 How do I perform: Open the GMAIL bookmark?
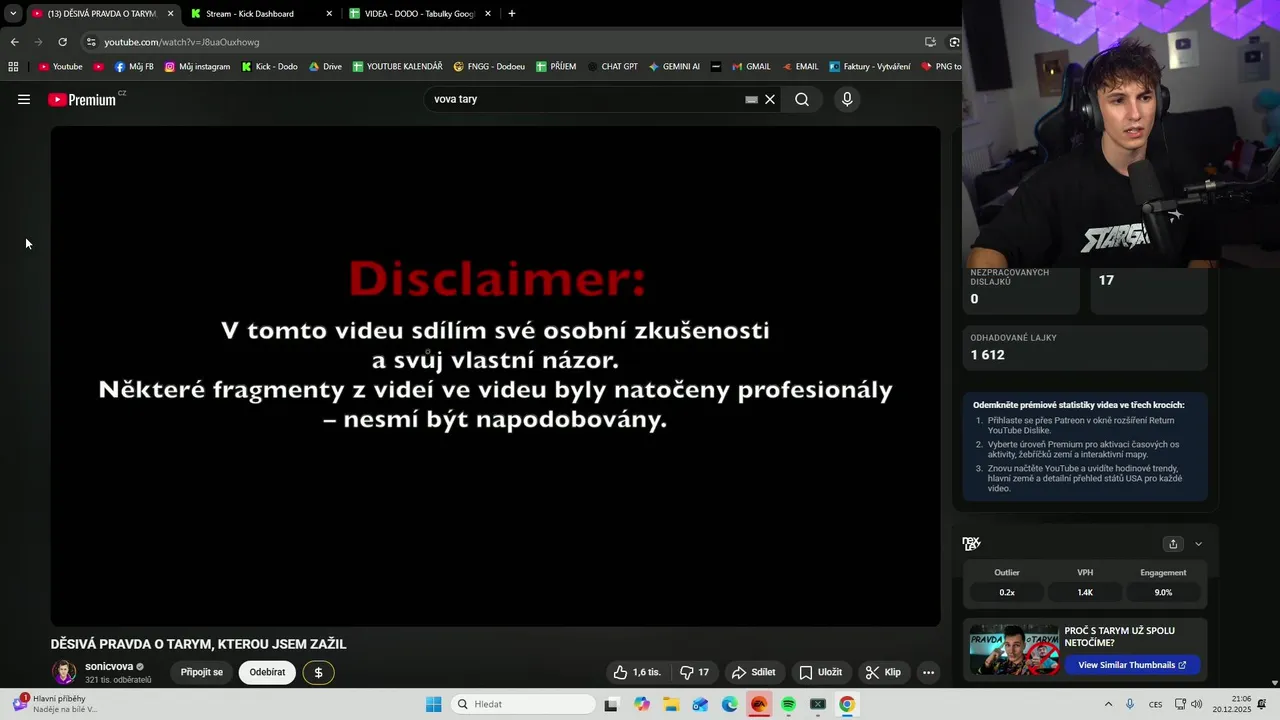pyautogui.click(x=751, y=67)
